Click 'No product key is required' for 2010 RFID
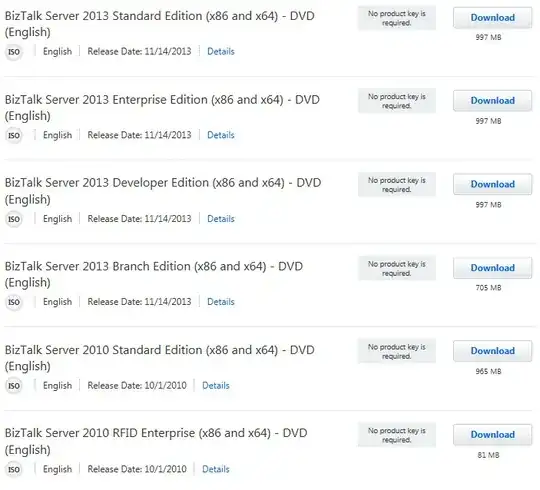 point(397,435)
